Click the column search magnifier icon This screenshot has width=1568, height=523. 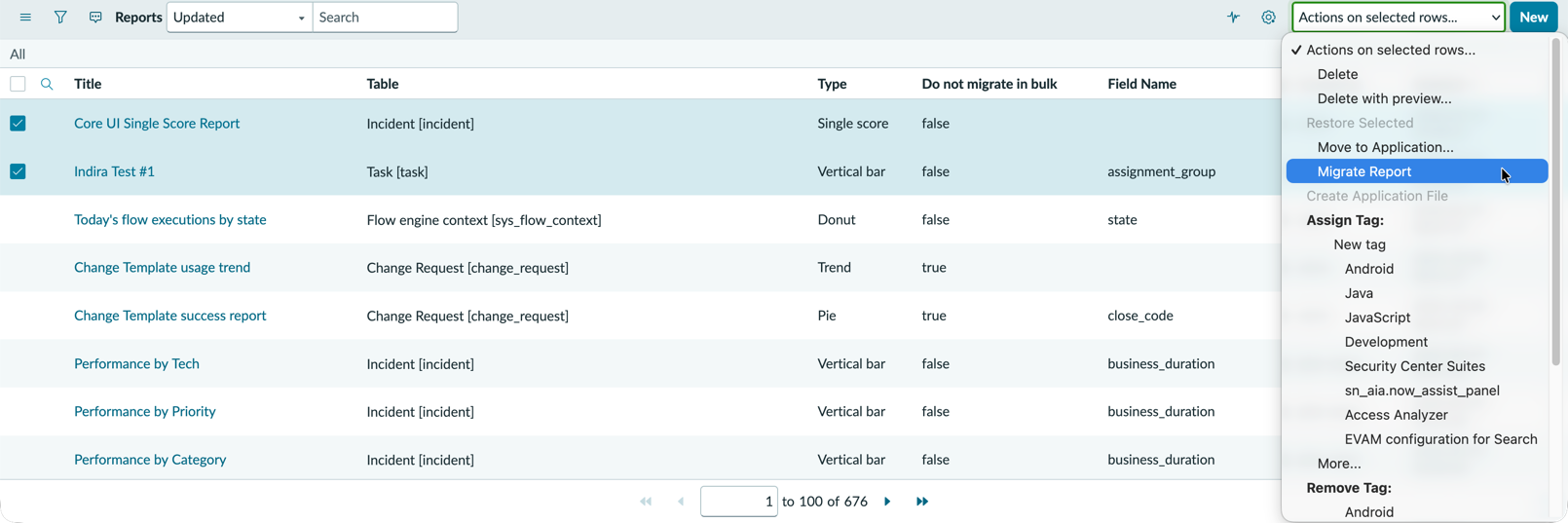(47, 85)
